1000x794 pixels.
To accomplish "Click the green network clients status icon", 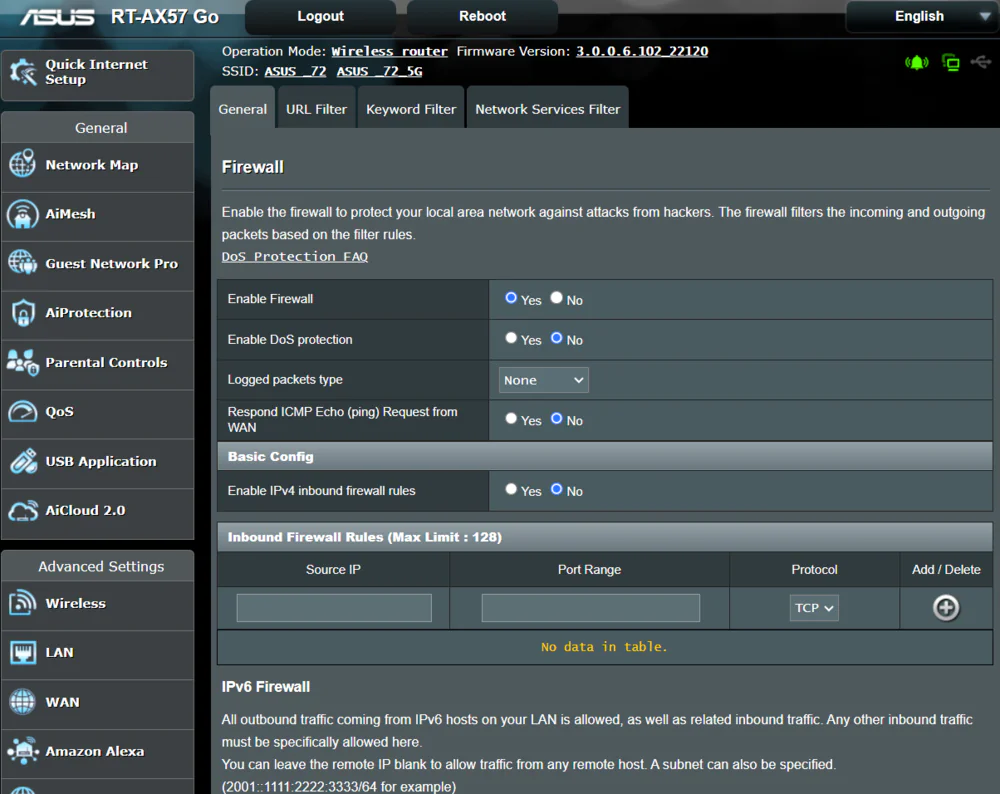I will click(950, 62).
